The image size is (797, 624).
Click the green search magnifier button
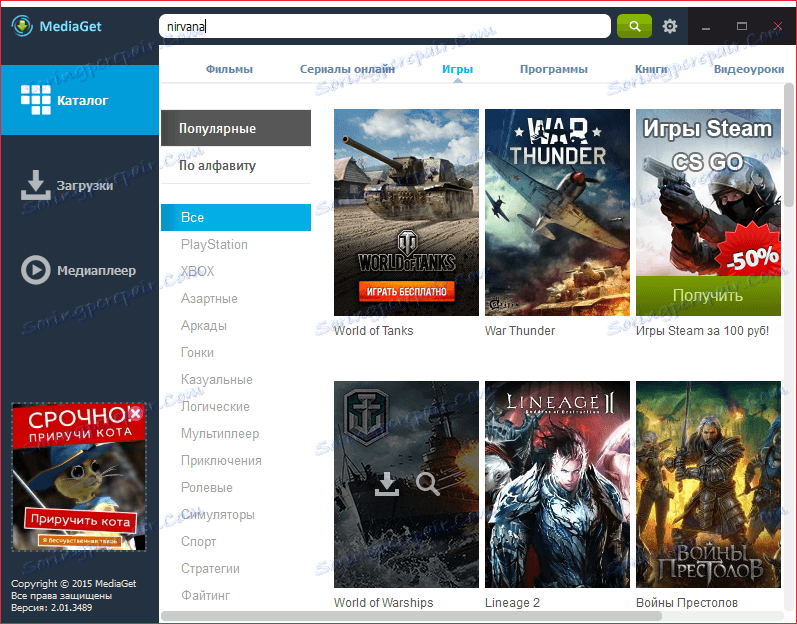634,26
